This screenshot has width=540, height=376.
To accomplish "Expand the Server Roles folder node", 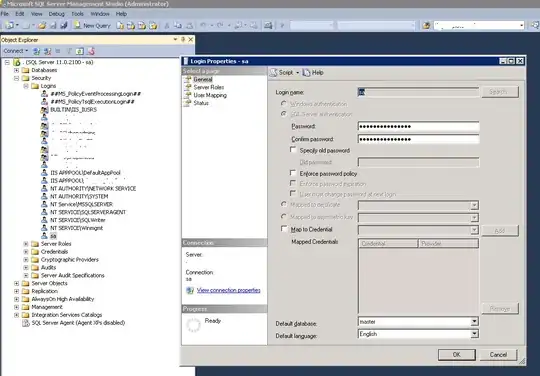I will pyautogui.click(x=26, y=244).
